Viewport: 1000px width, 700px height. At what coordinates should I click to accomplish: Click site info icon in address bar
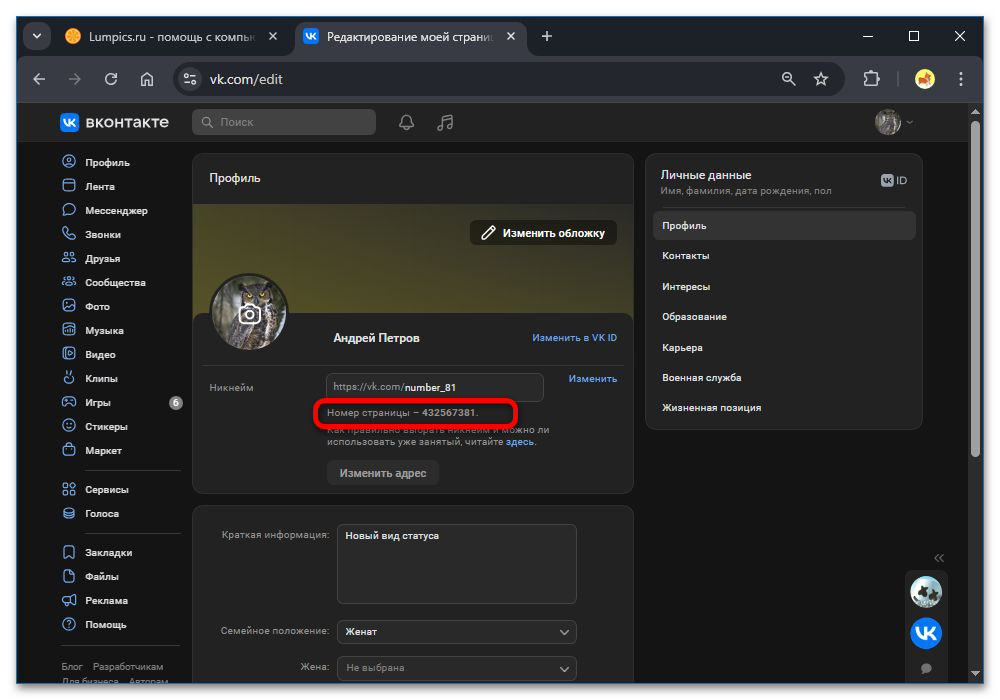click(190, 79)
